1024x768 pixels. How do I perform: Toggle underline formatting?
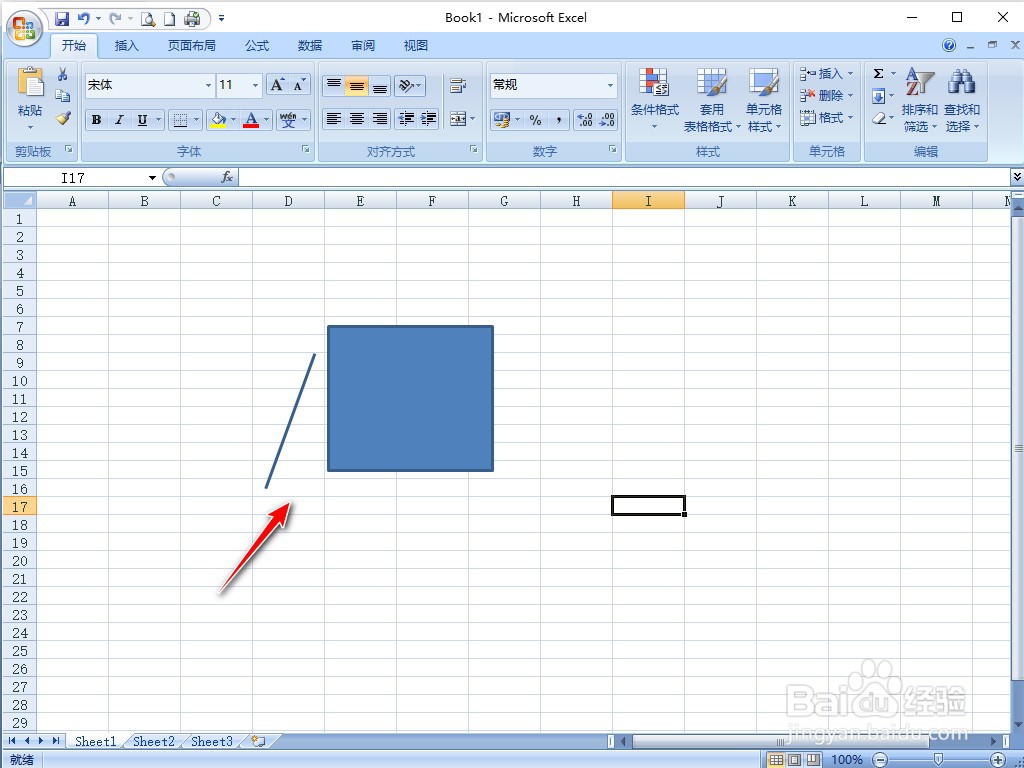coord(142,120)
